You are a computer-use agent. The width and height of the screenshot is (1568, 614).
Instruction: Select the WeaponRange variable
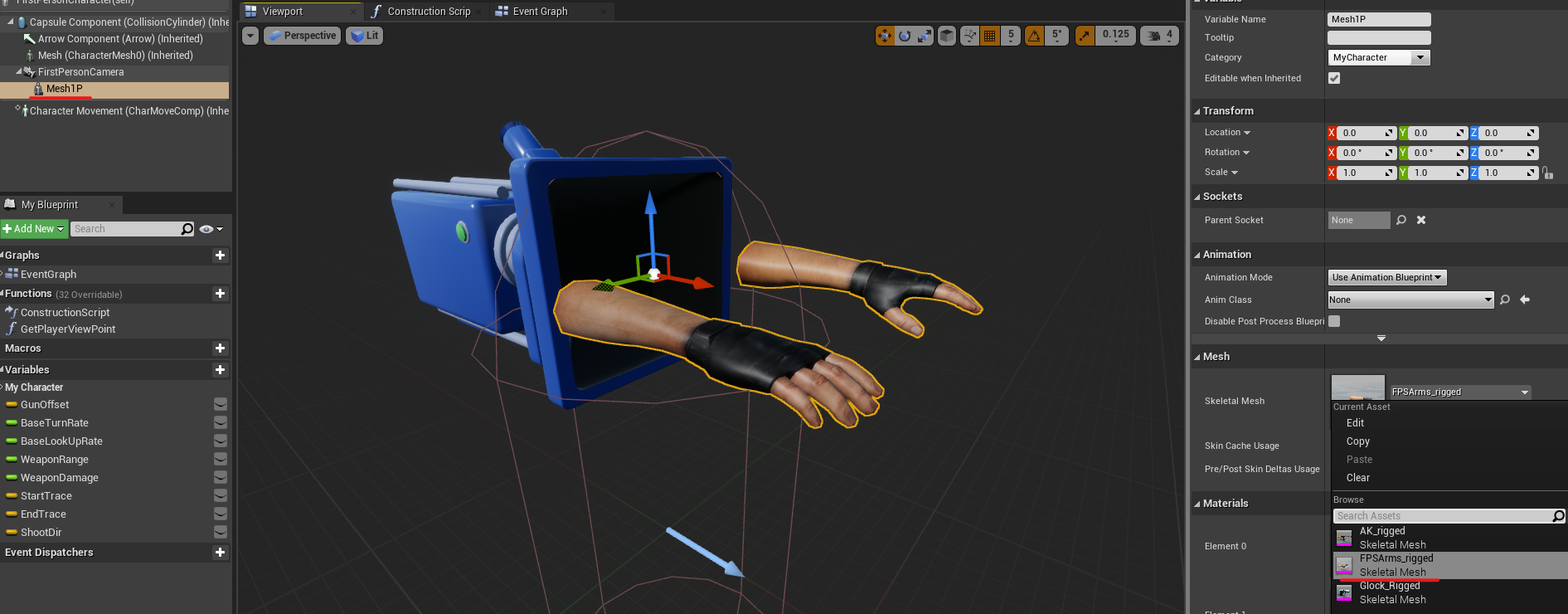coord(54,460)
